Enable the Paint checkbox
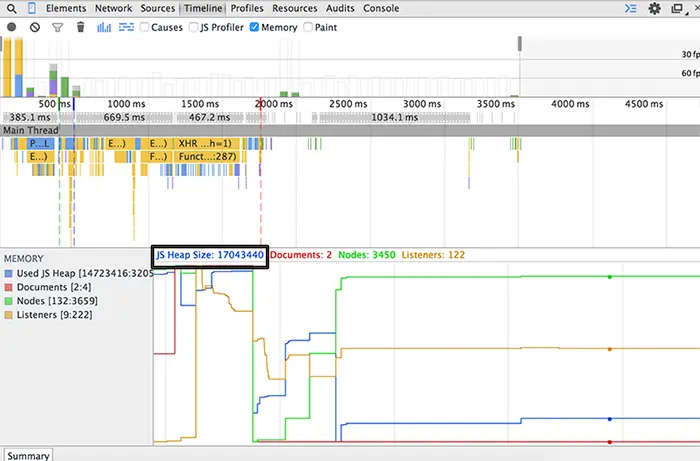The width and height of the screenshot is (700, 461). click(x=308, y=27)
